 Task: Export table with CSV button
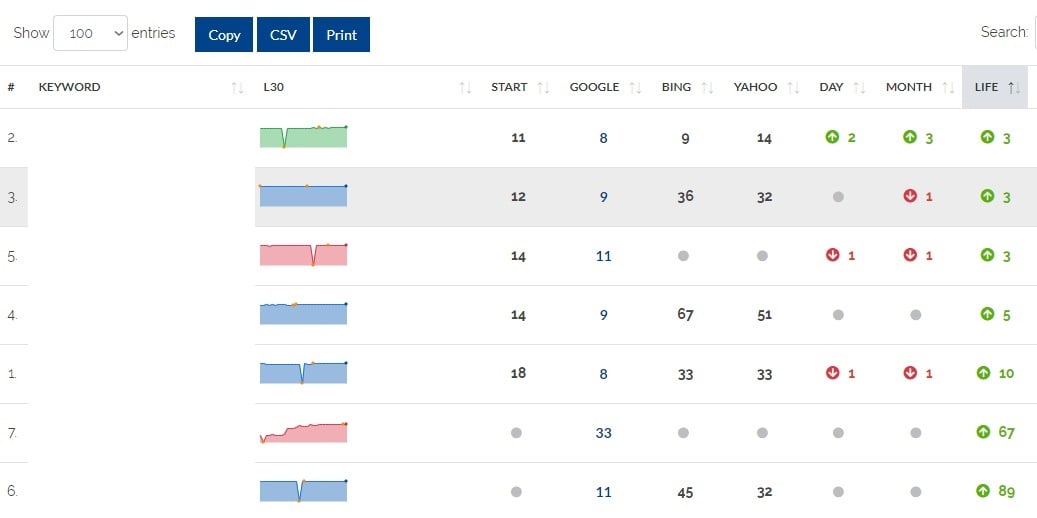[x=283, y=35]
